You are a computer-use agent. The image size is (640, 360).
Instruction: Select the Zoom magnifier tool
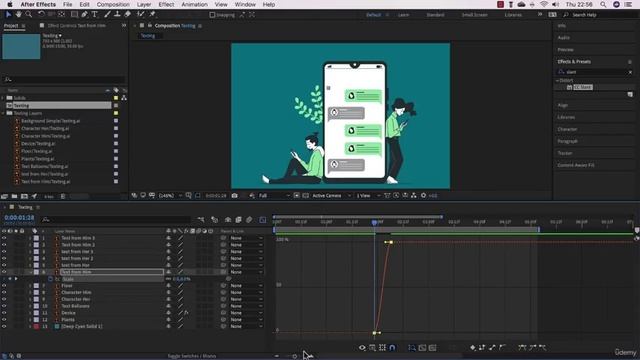coord(29,15)
